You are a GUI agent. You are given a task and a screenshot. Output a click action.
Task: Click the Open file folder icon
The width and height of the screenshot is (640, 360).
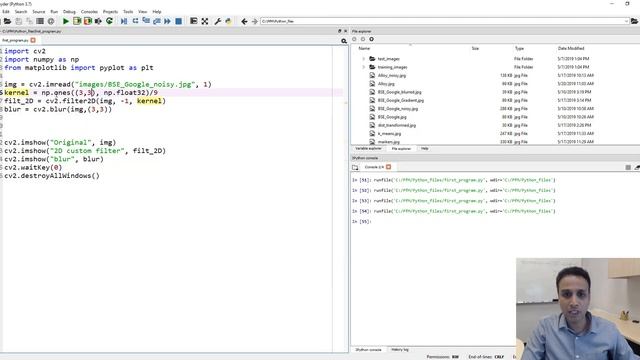coord(7,21)
